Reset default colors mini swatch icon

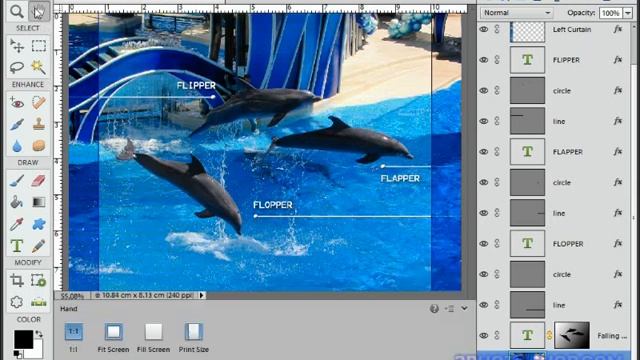(18, 353)
